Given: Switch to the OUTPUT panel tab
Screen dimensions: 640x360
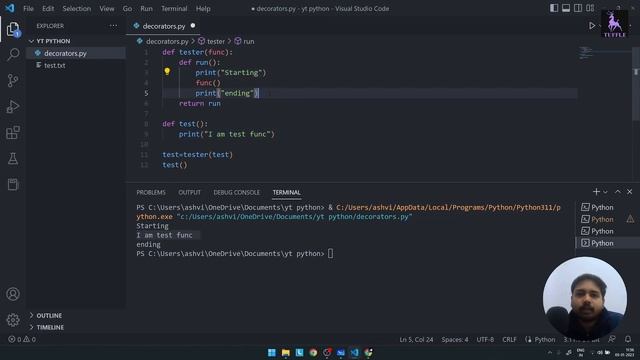Looking at the screenshot, I should 189,192.
